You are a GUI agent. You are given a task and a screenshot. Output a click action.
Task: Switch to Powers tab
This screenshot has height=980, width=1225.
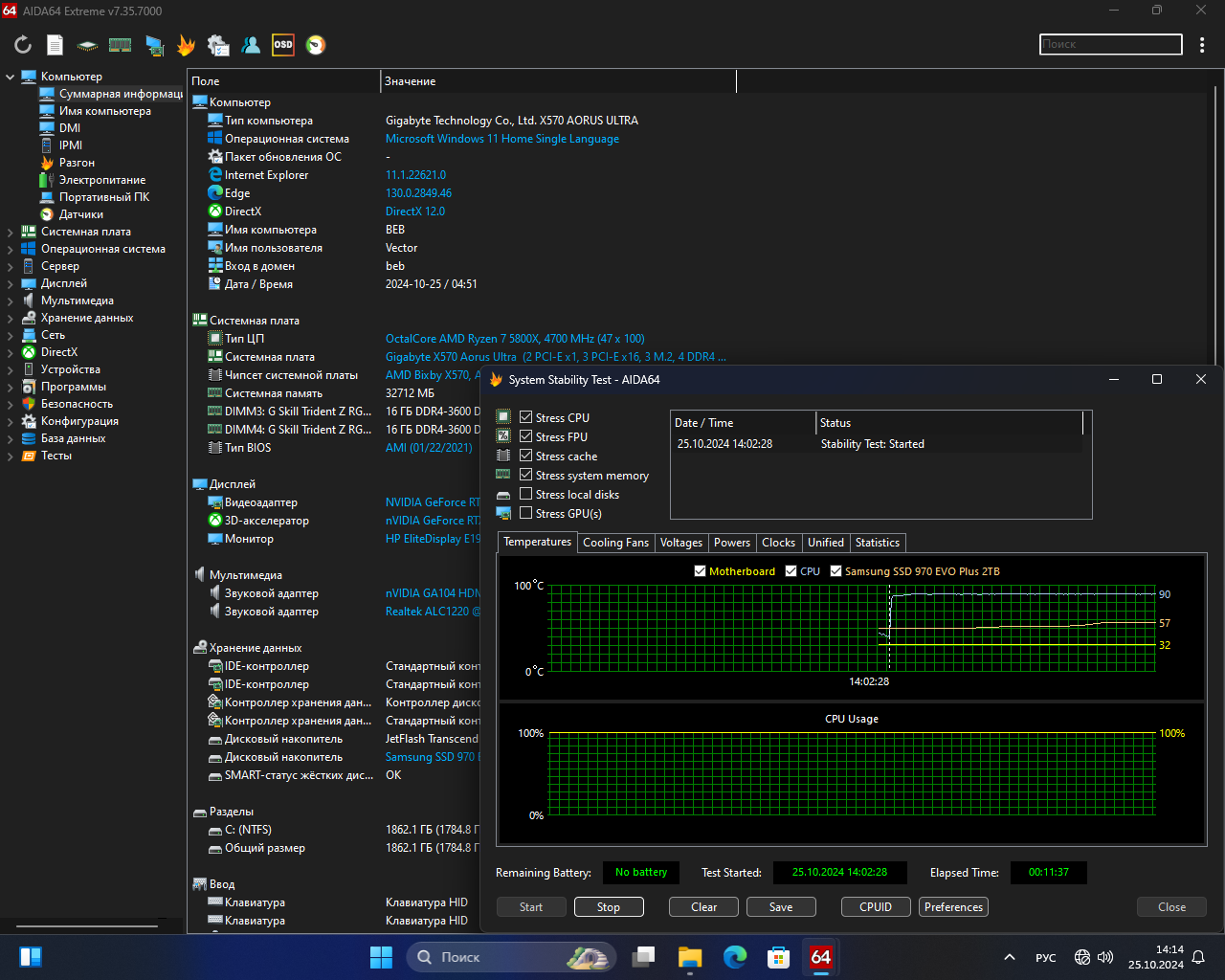click(x=732, y=543)
